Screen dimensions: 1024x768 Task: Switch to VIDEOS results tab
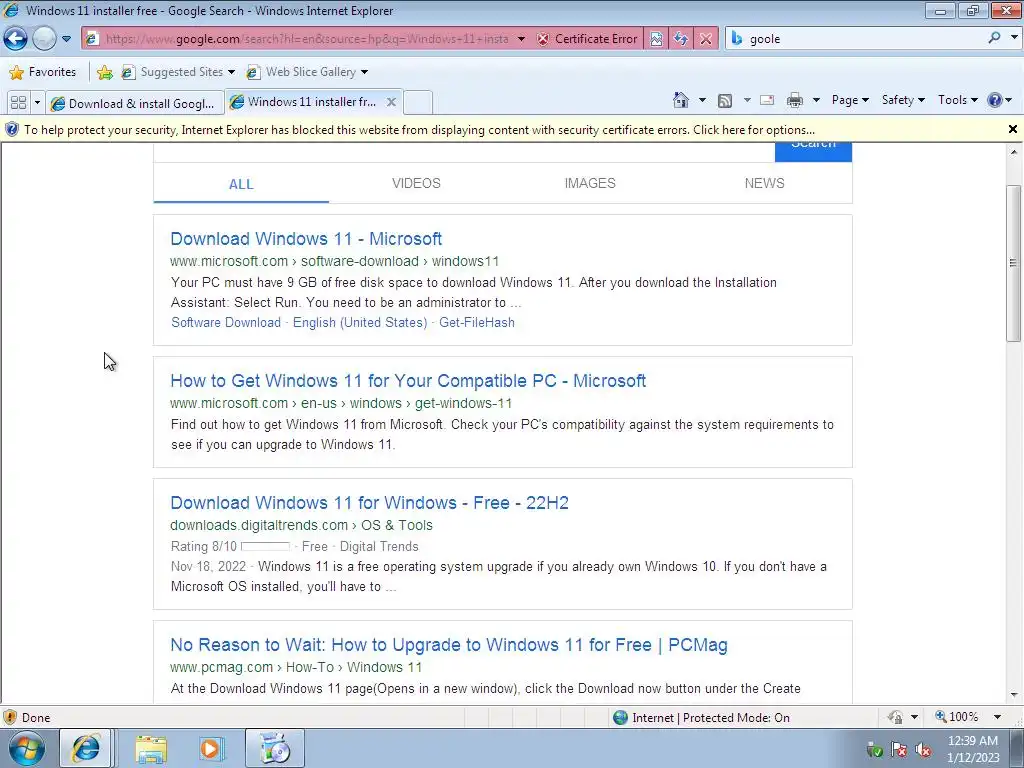[416, 184]
